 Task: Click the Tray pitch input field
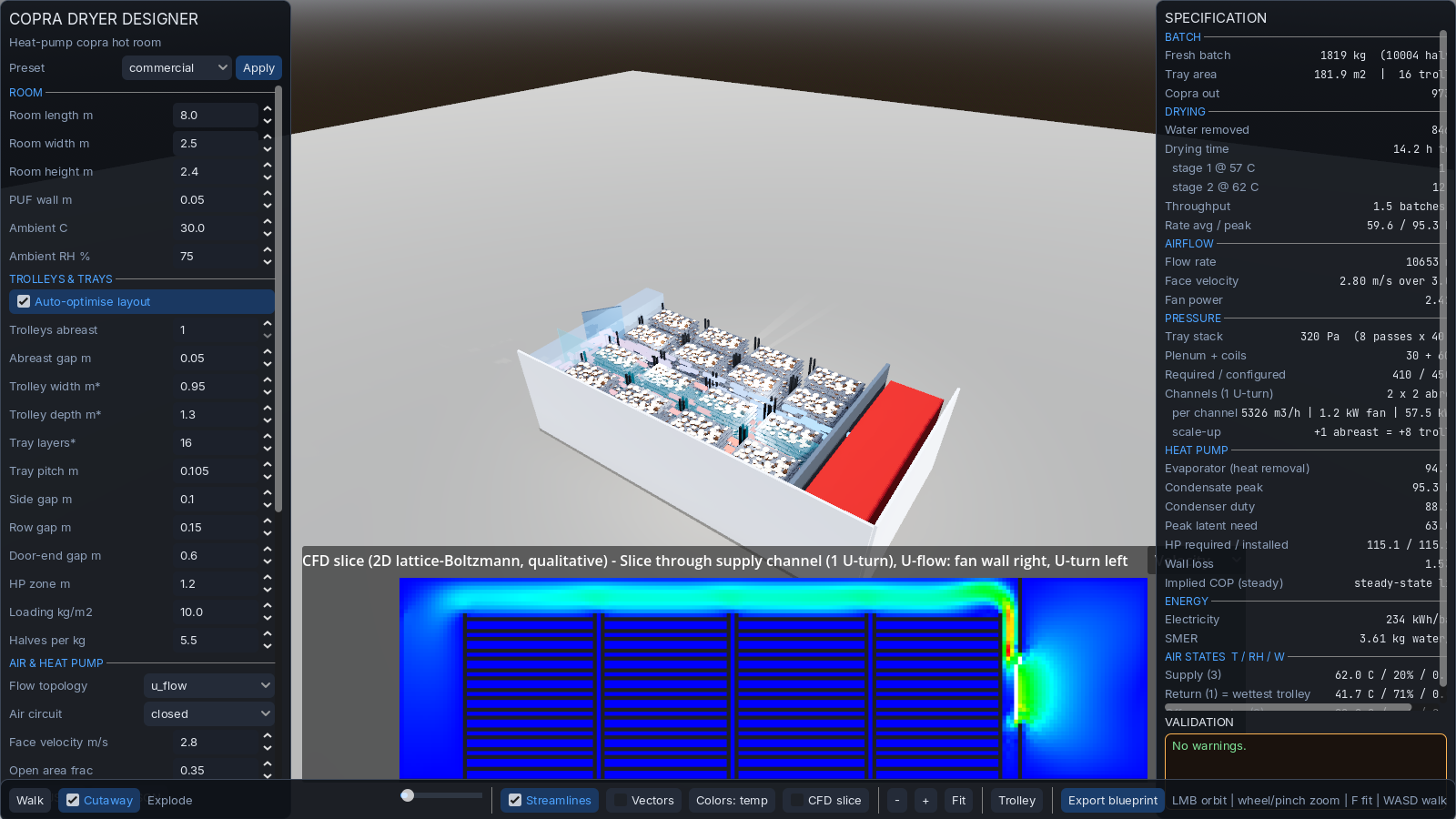pos(217,471)
